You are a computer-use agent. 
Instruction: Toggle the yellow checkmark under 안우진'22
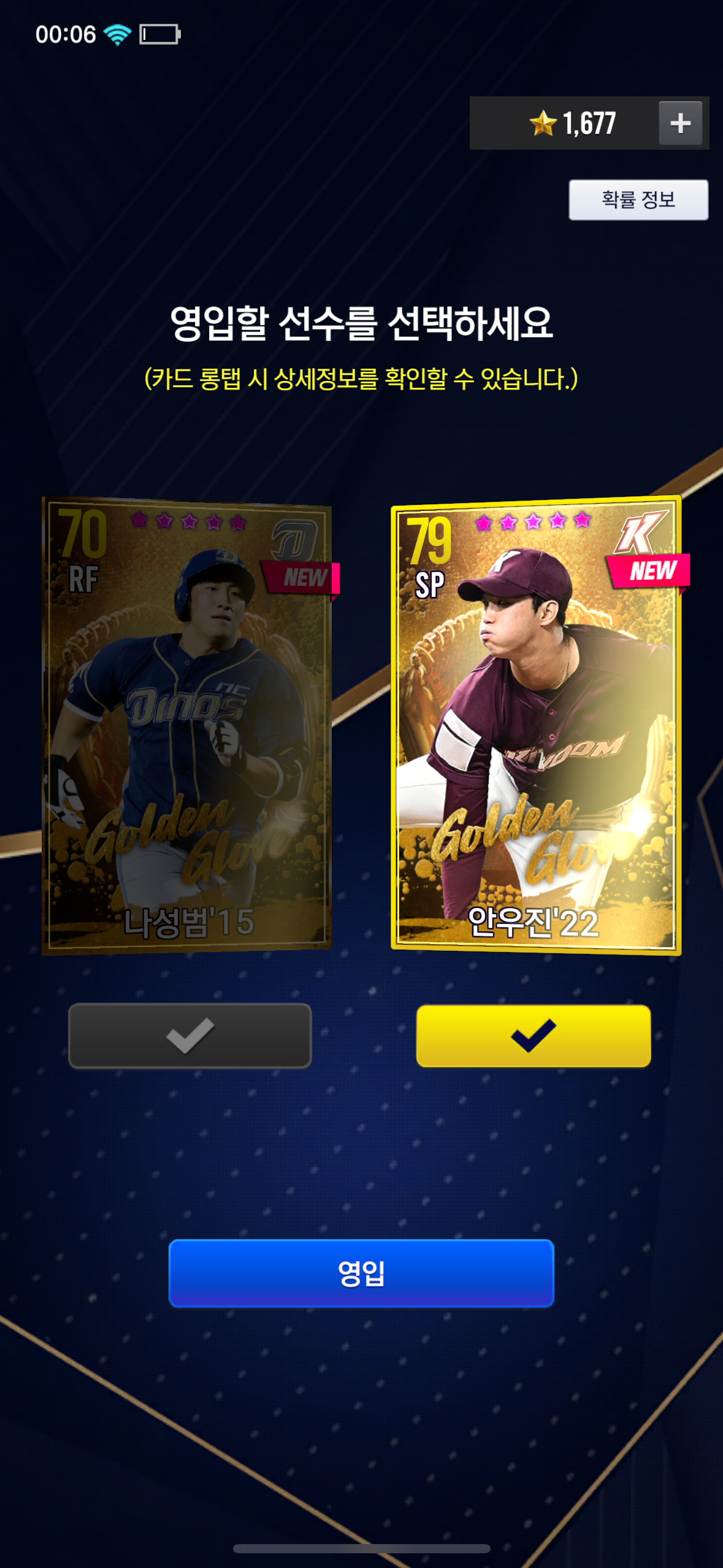point(534,1036)
